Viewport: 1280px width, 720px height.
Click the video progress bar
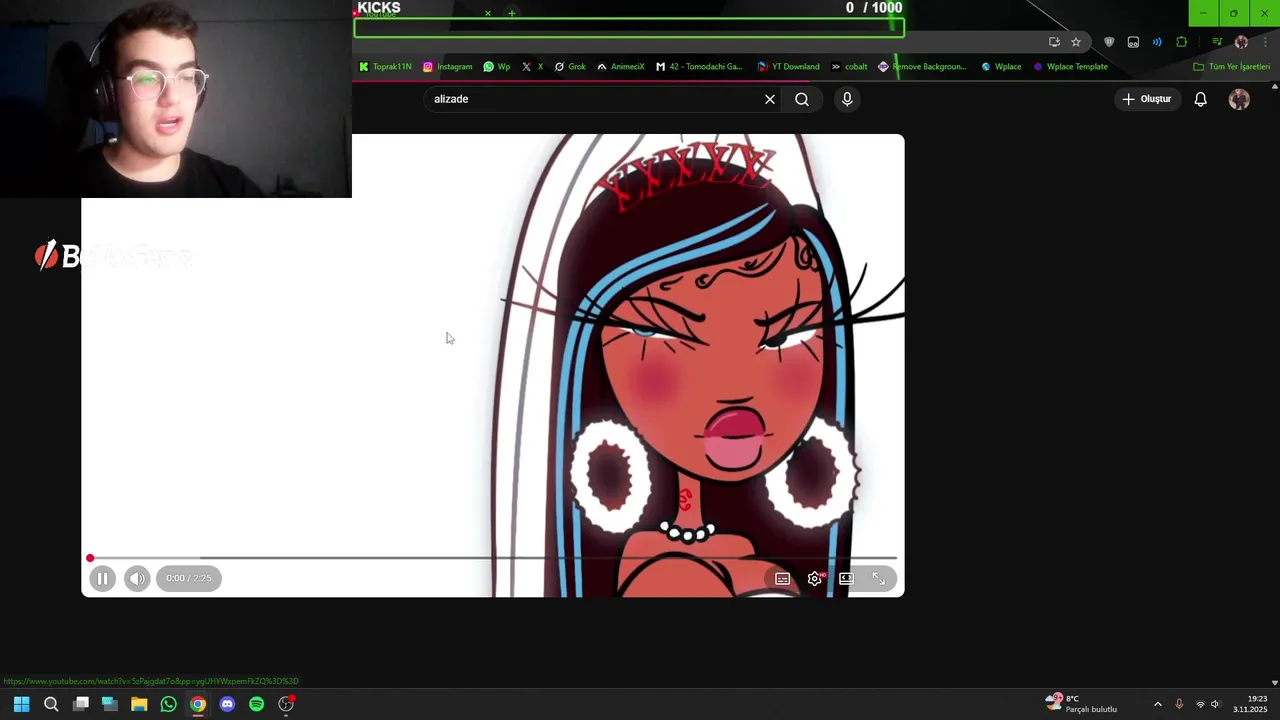(x=493, y=558)
